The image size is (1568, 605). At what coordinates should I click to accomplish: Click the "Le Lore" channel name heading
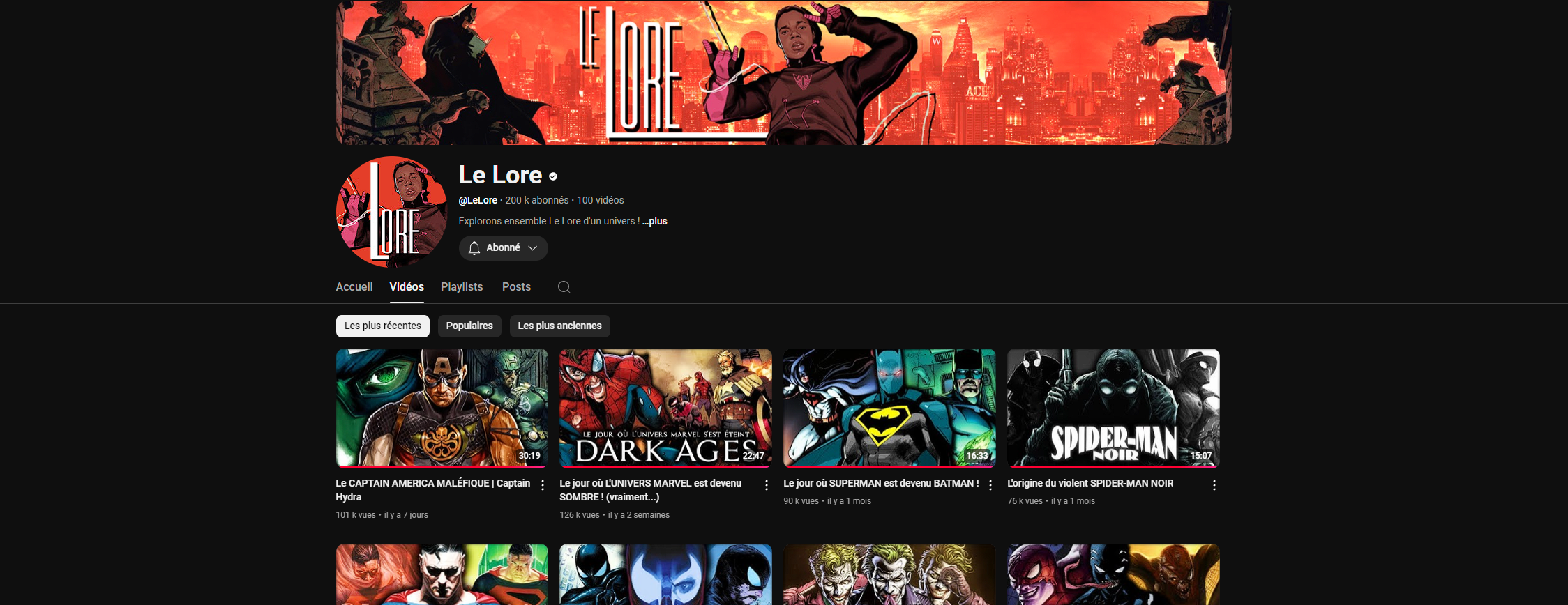coord(500,175)
